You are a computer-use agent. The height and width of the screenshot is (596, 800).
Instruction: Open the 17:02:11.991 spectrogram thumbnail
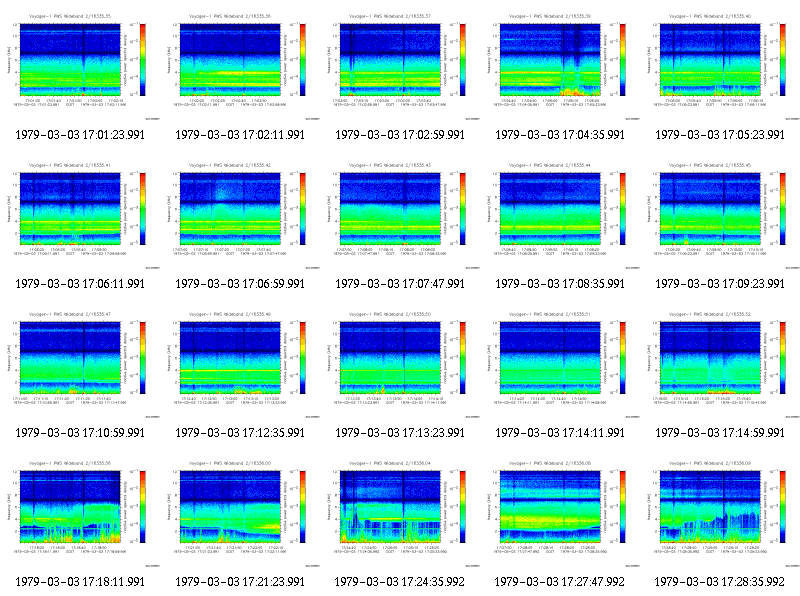coord(240,67)
